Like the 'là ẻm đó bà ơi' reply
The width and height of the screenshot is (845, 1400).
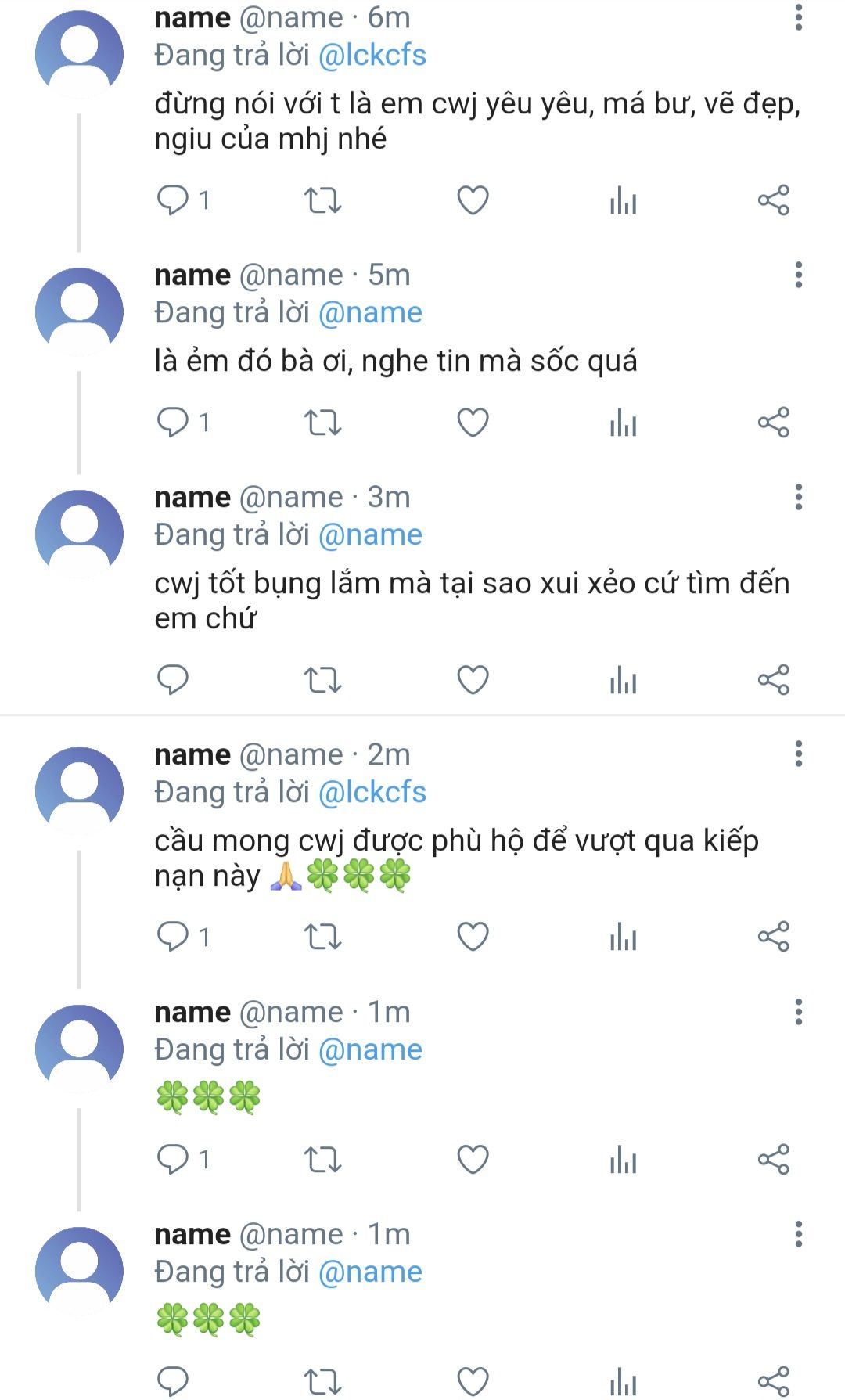[473, 423]
